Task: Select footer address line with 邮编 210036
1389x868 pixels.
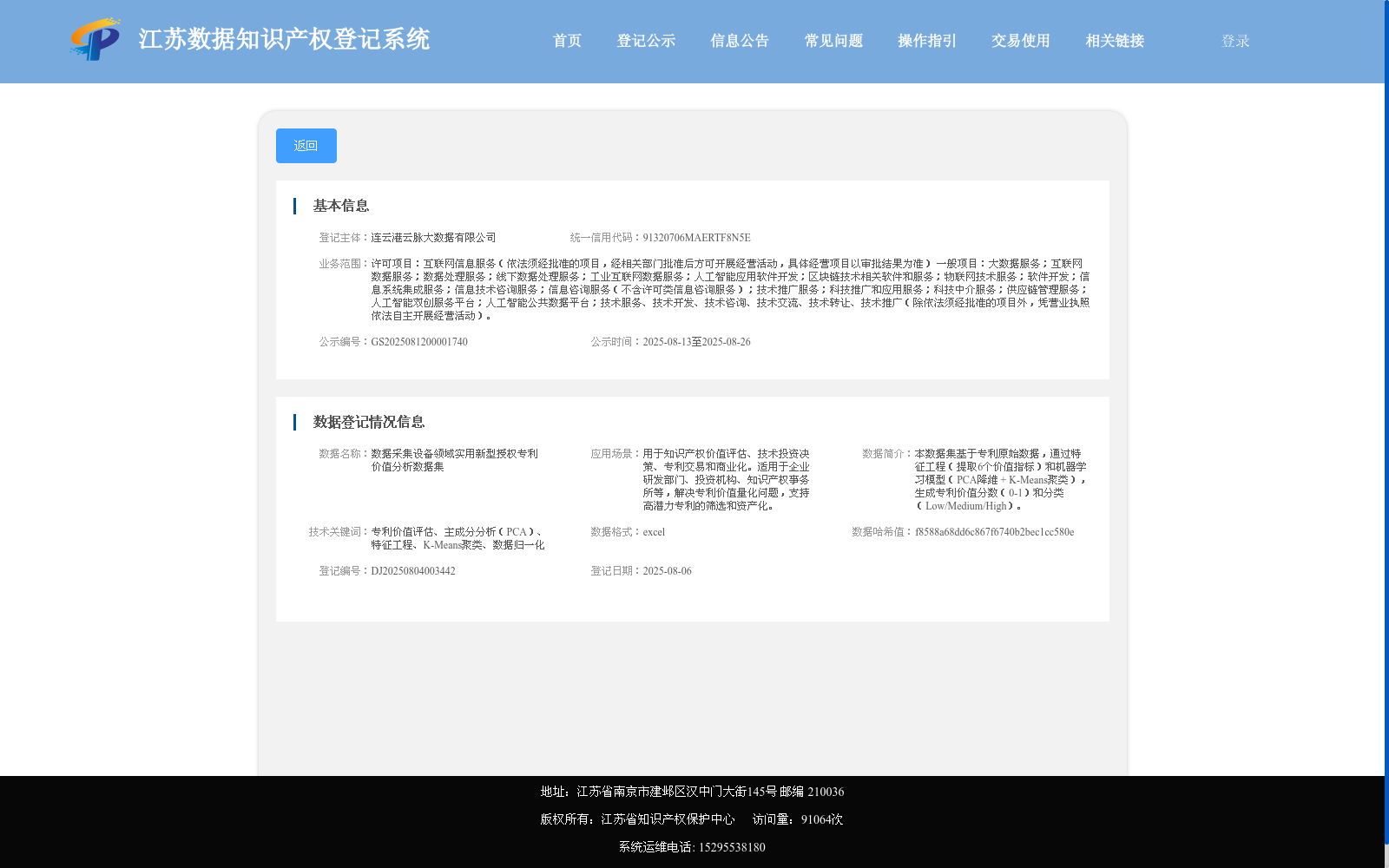Action: tap(692, 792)
